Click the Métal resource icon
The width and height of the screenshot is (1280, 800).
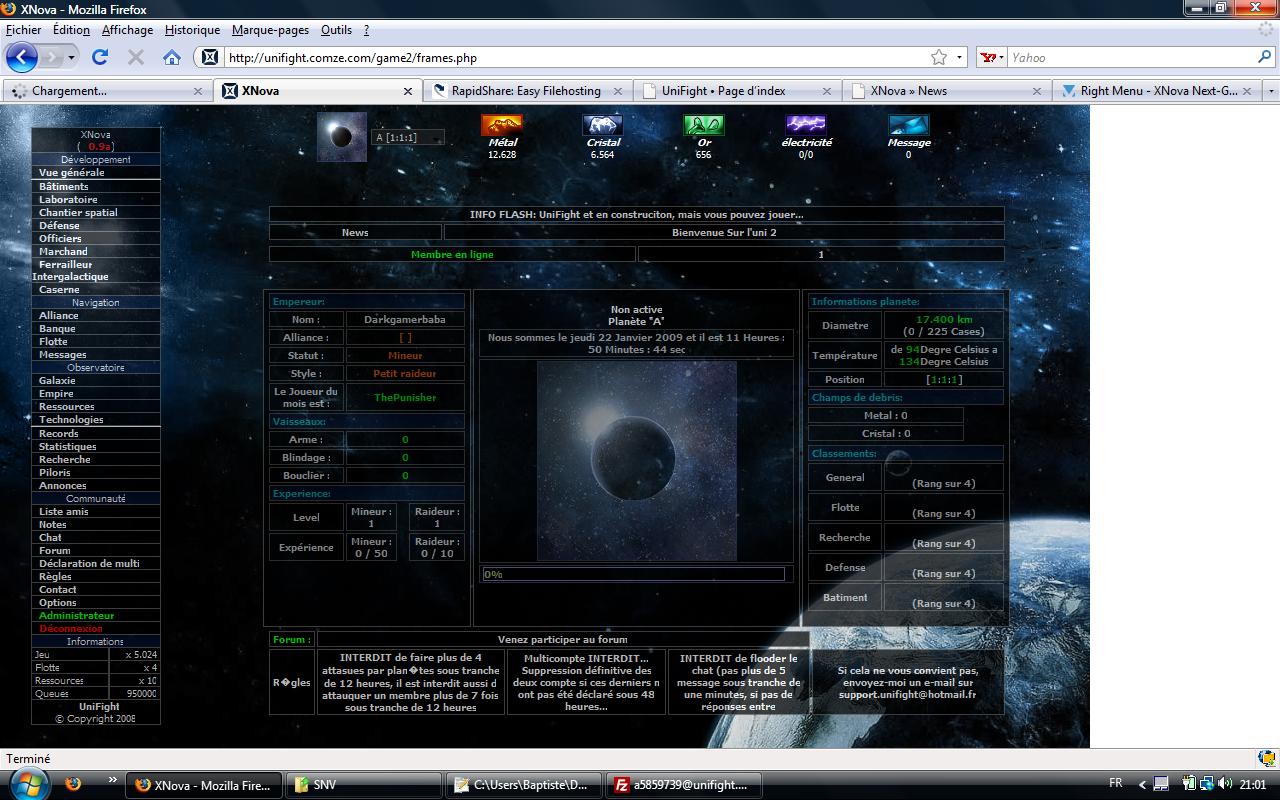(502, 125)
